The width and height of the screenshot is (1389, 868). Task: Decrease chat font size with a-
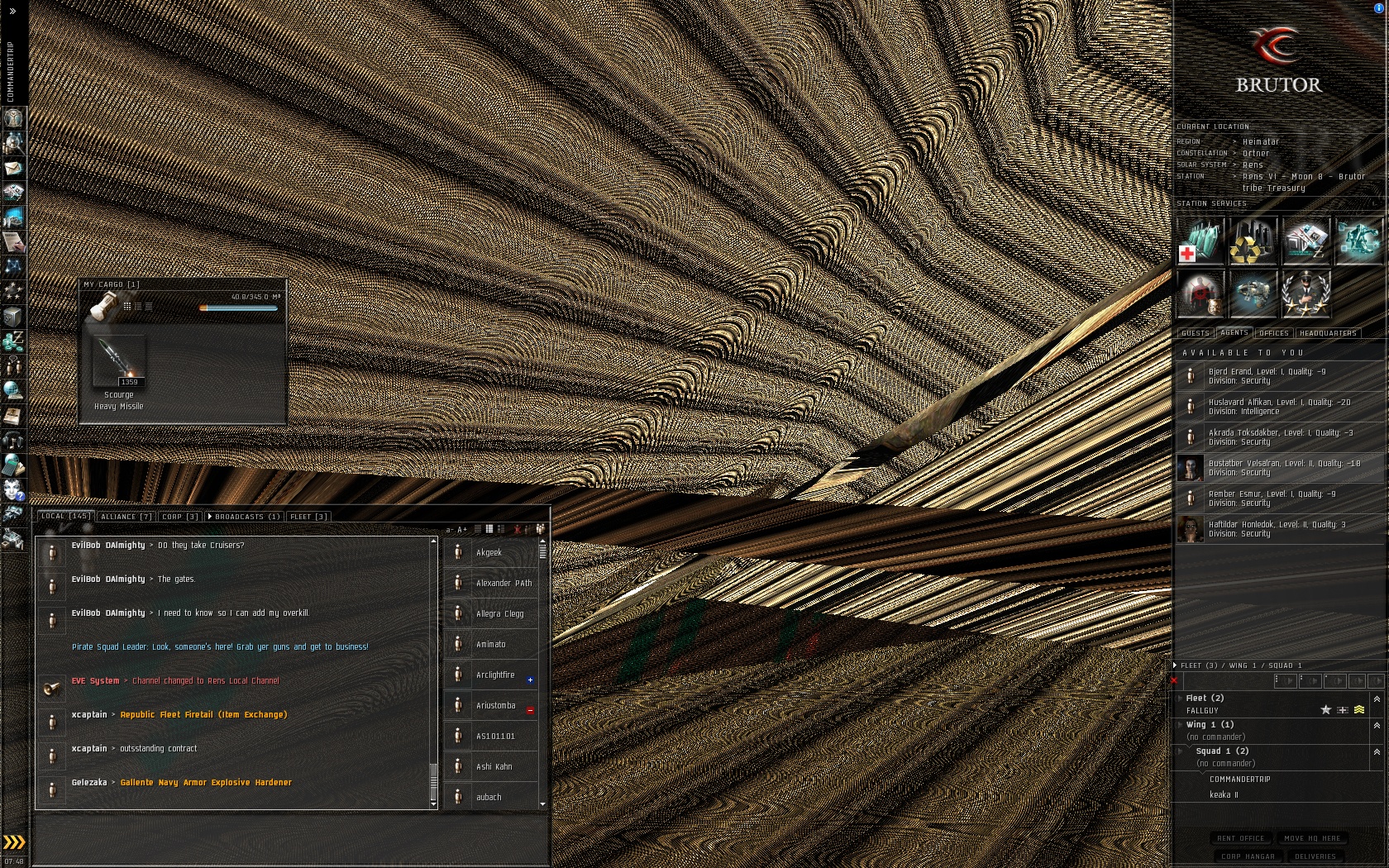coord(451,529)
